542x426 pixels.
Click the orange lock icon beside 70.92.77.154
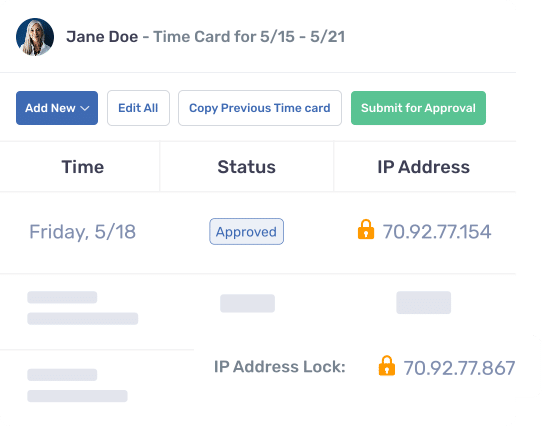click(x=366, y=229)
